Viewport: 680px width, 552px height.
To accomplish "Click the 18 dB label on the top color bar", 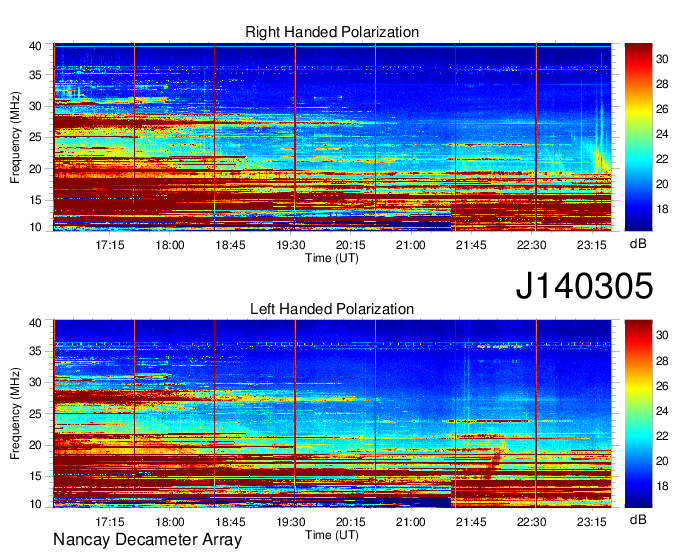I will pos(662,209).
